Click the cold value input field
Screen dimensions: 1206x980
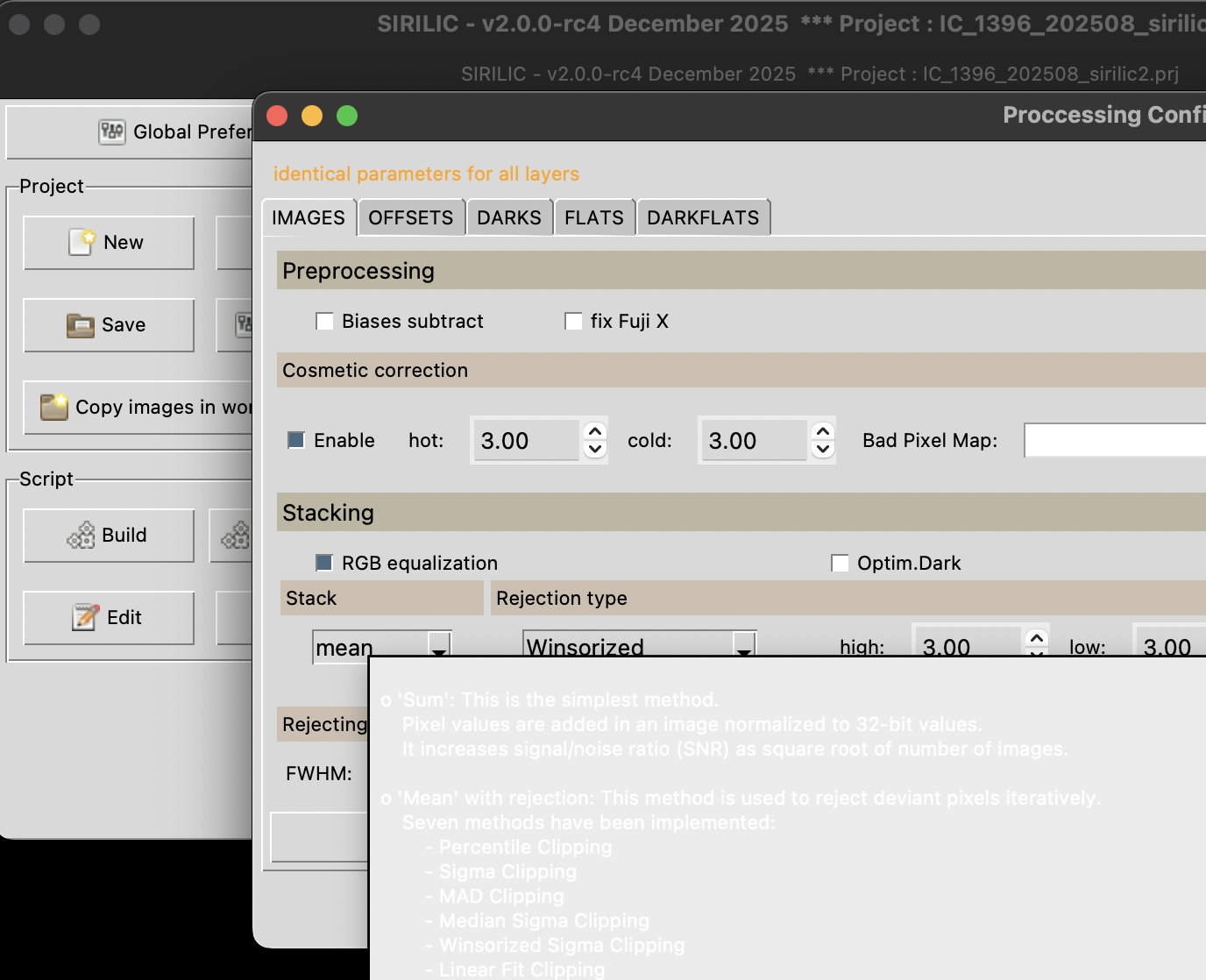[754, 440]
